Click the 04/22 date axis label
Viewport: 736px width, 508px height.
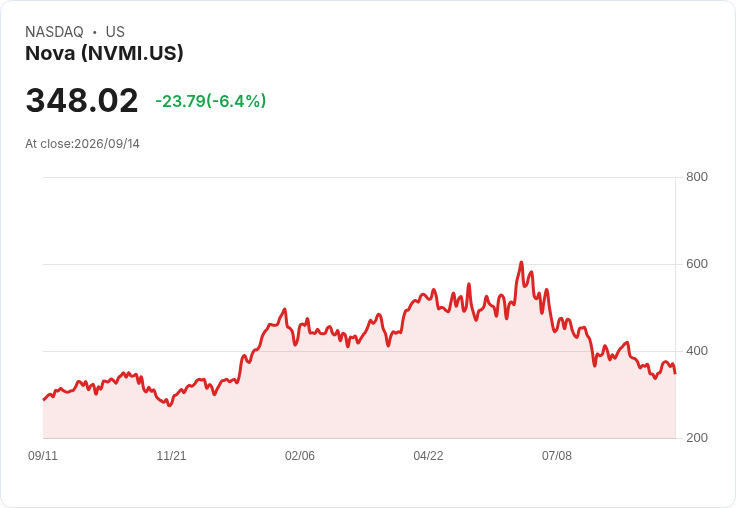point(428,455)
